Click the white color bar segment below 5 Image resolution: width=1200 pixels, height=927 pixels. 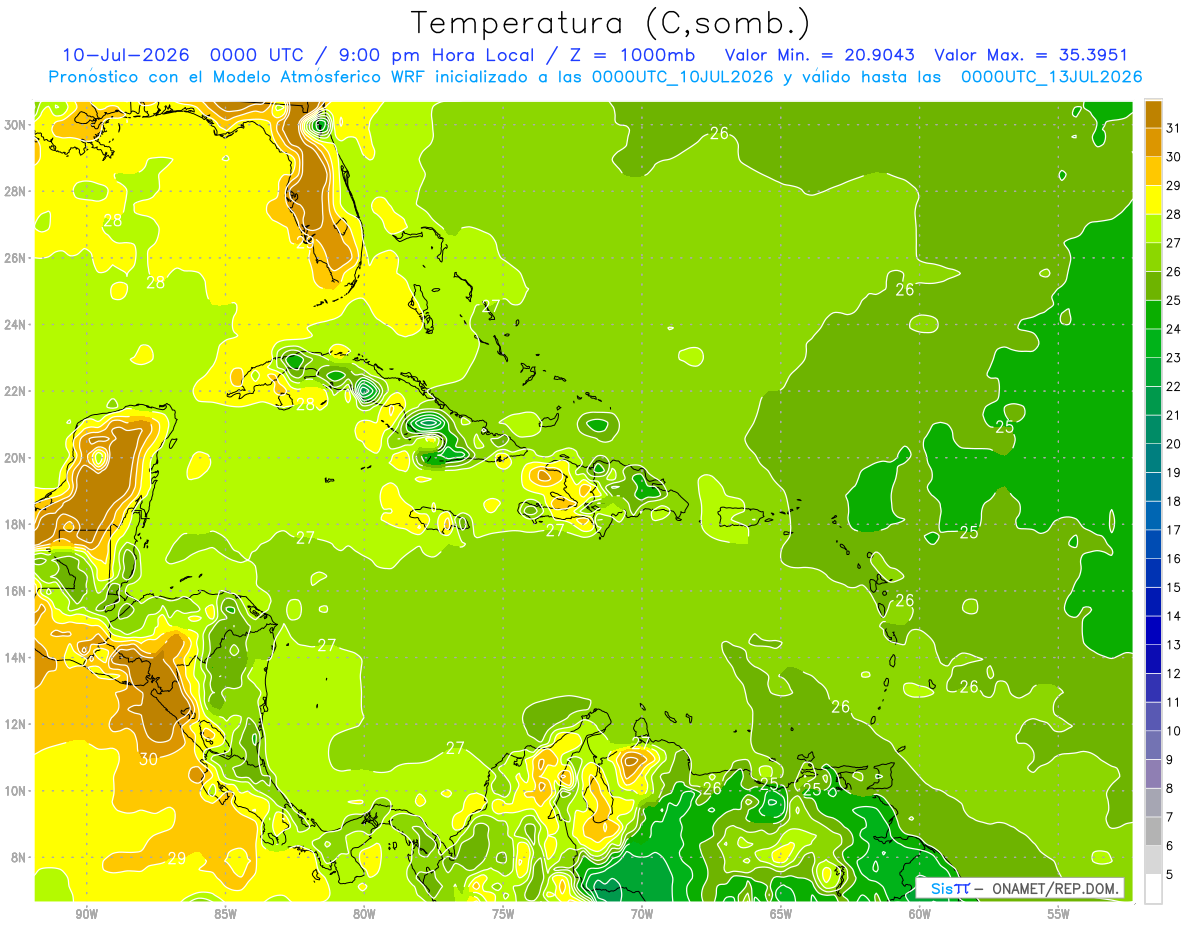click(x=1153, y=889)
